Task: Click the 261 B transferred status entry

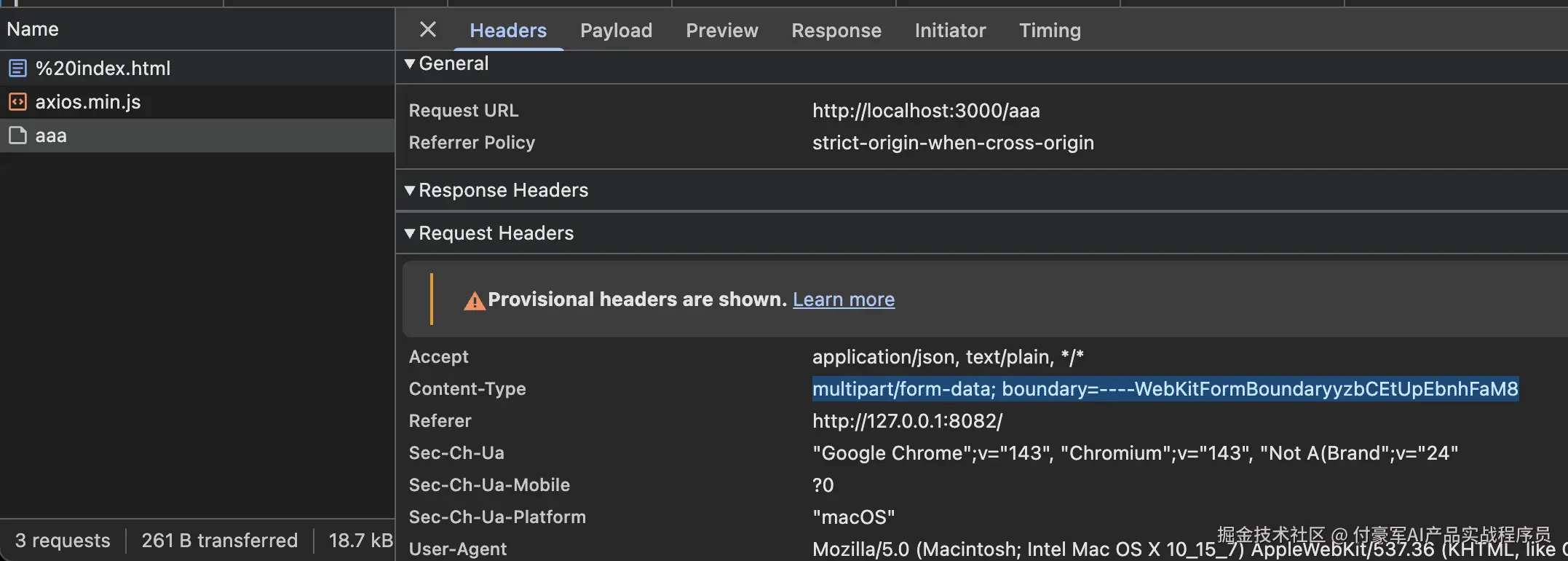Action: [x=219, y=541]
